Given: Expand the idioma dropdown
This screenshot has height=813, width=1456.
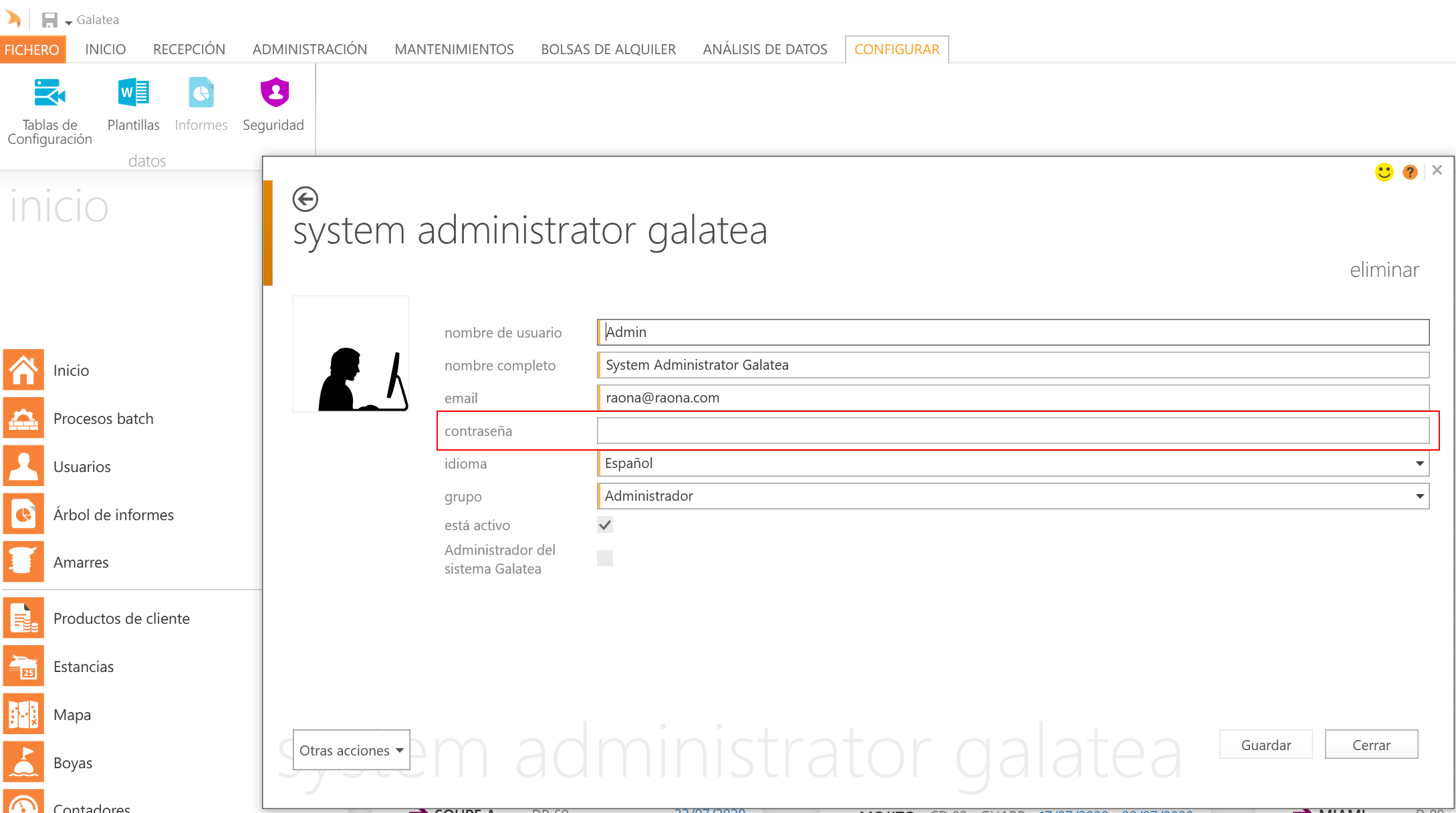Looking at the screenshot, I should tap(1419, 463).
